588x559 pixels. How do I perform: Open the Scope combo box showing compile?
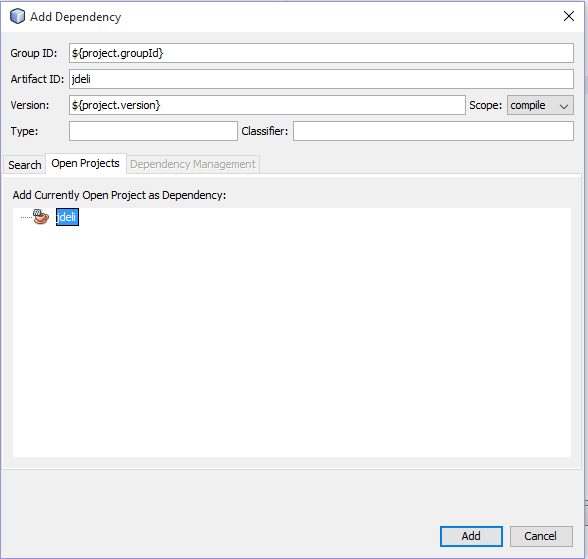click(x=540, y=105)
